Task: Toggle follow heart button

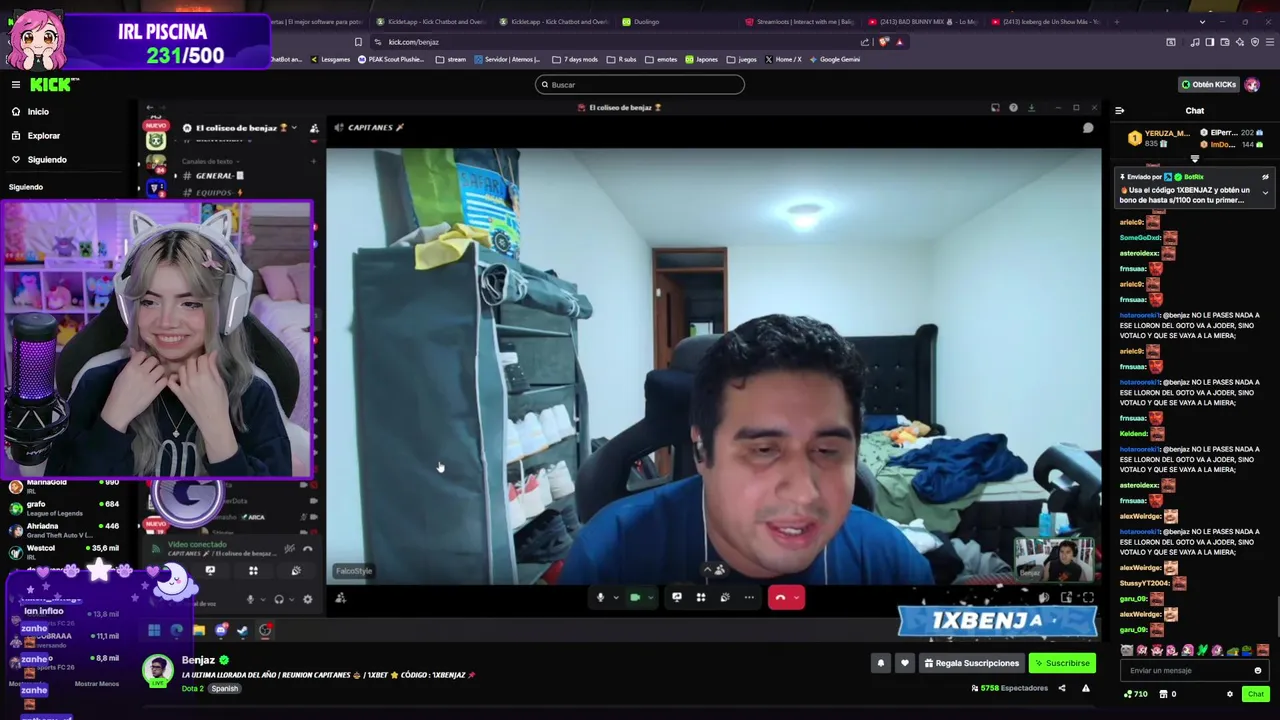Action: [x=905, y=663]
